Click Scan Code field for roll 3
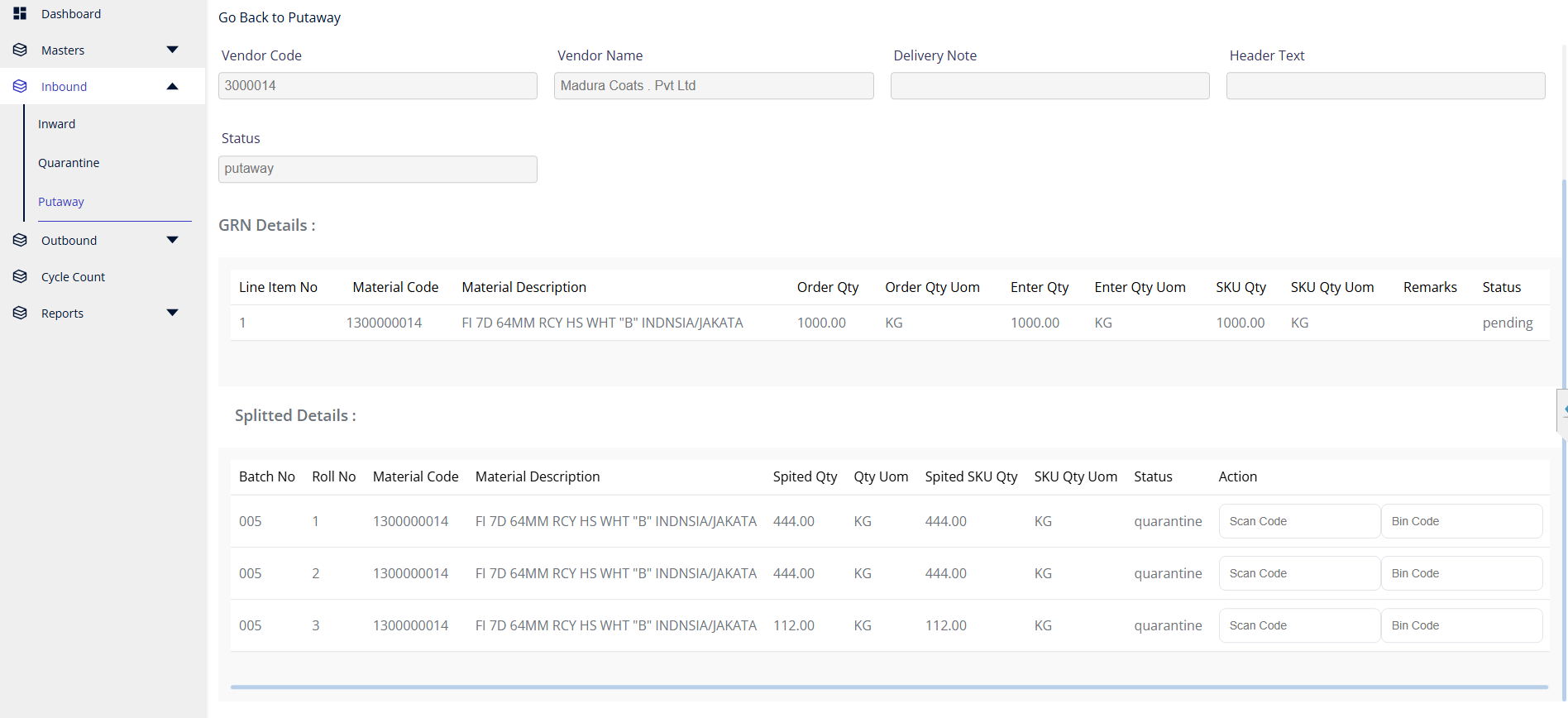The image size is (1568, 718). click(x=1298, y=625)
